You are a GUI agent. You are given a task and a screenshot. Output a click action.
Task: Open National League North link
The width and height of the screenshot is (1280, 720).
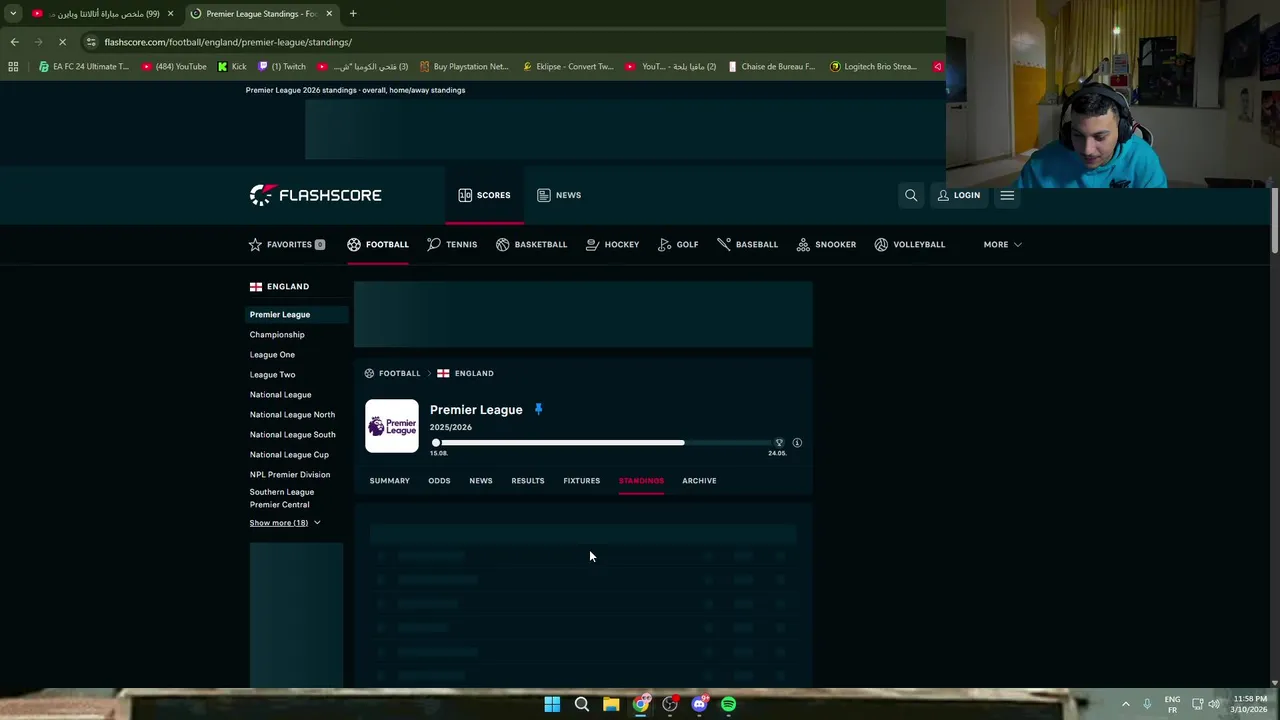(292, 415)
